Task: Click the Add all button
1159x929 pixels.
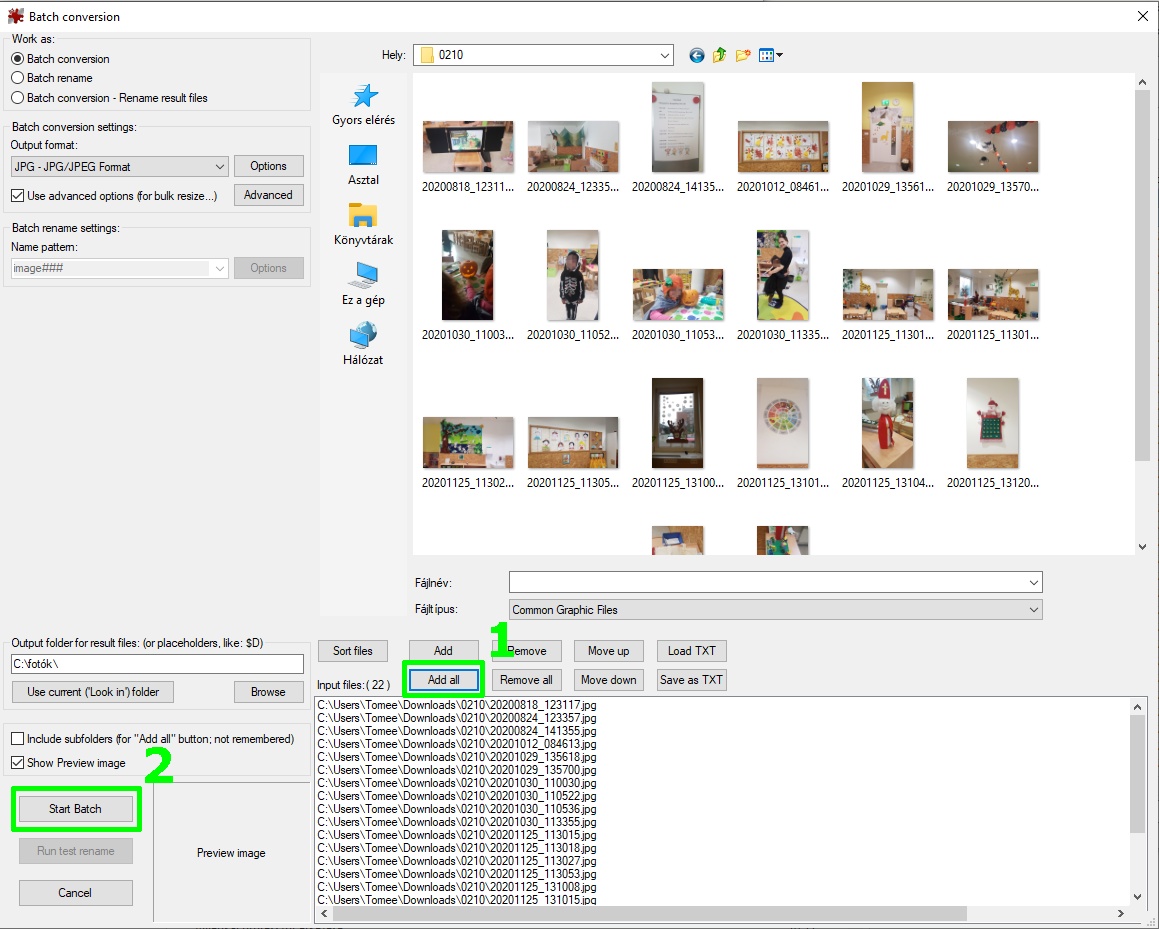Action: pyautogui.click(x=443, y=680)
